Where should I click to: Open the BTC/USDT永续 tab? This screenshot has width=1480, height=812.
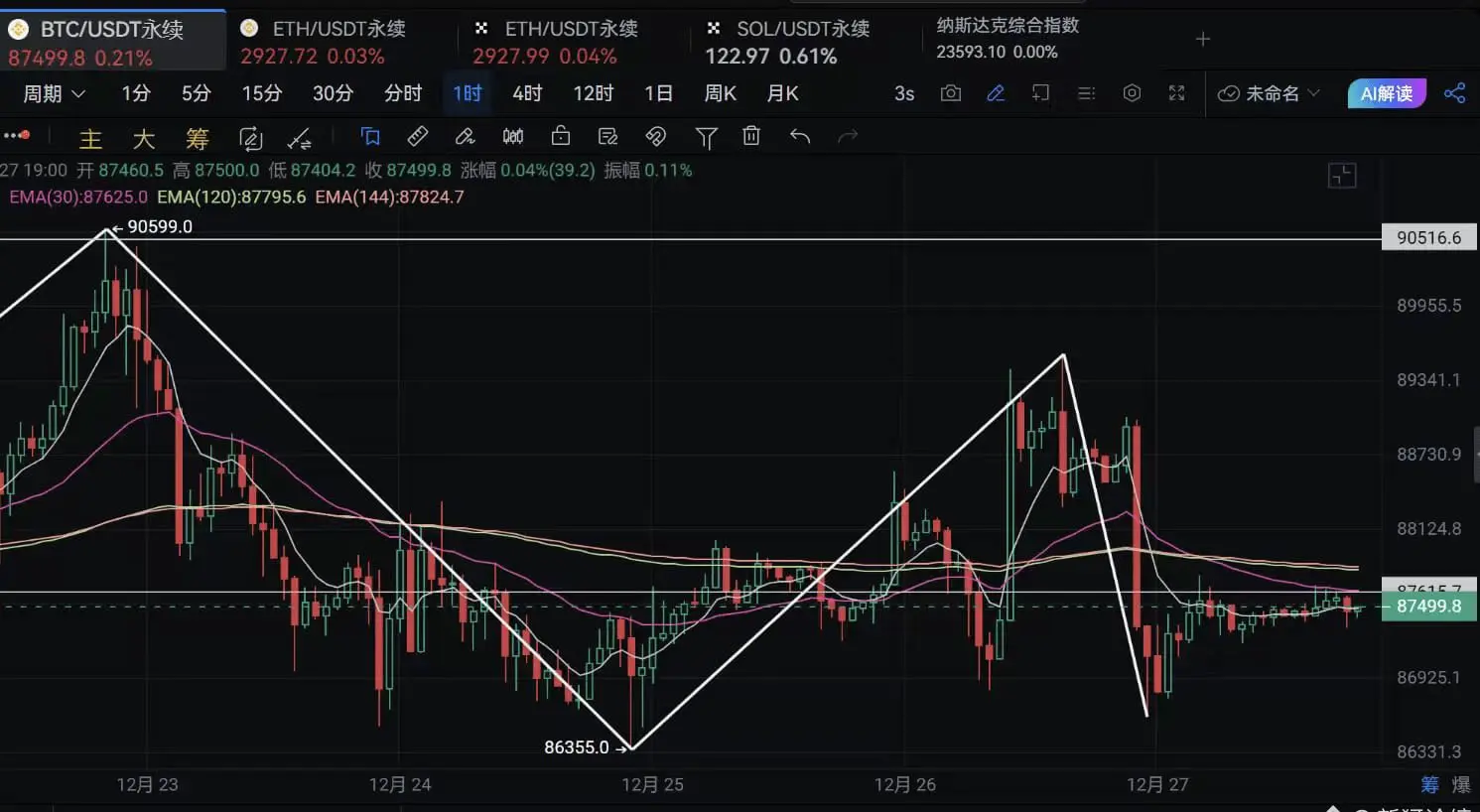(112, 43)
